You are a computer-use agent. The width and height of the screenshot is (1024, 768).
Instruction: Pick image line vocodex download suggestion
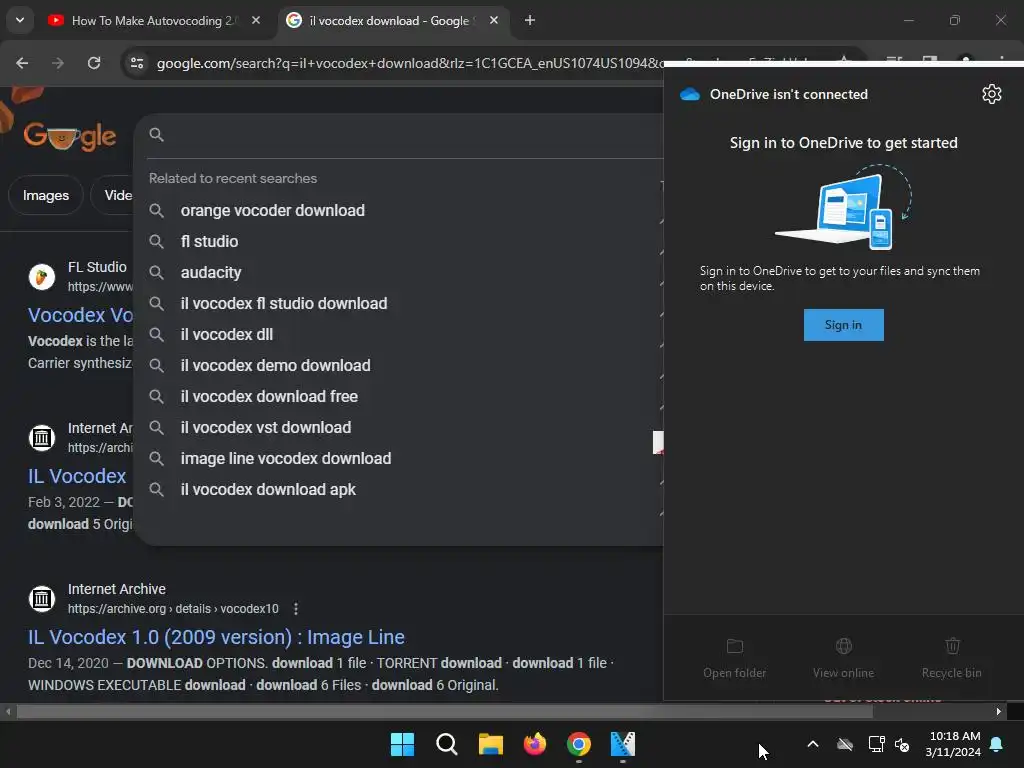point(285,458)
